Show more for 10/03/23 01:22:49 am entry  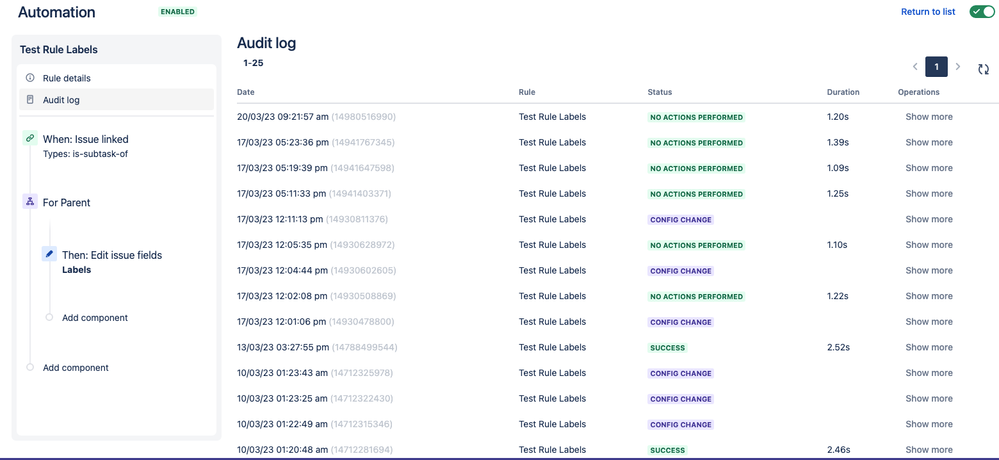(x=929, y=424)
